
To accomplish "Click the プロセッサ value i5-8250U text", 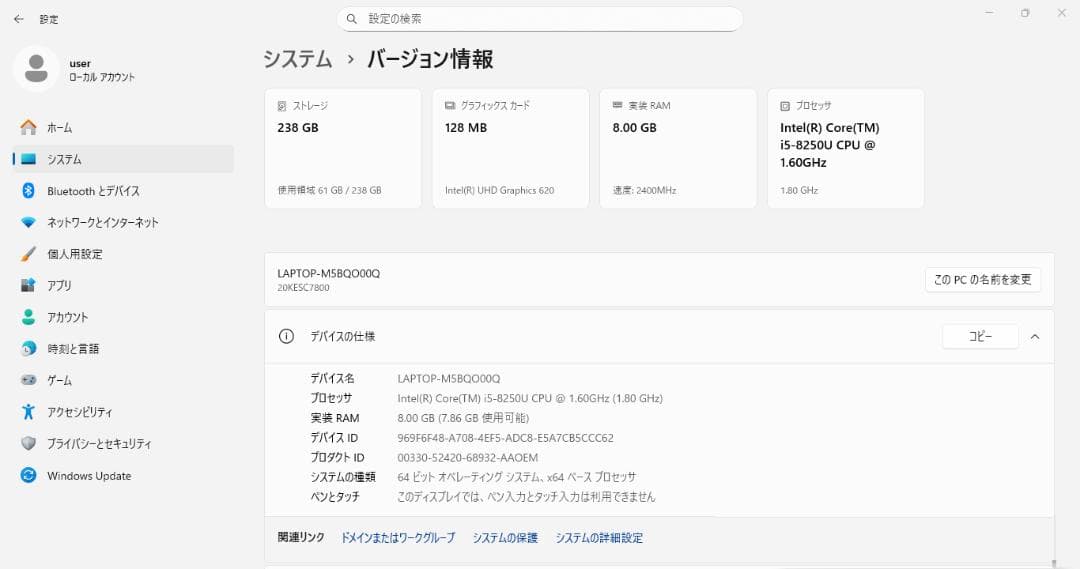I will point(530,398).
